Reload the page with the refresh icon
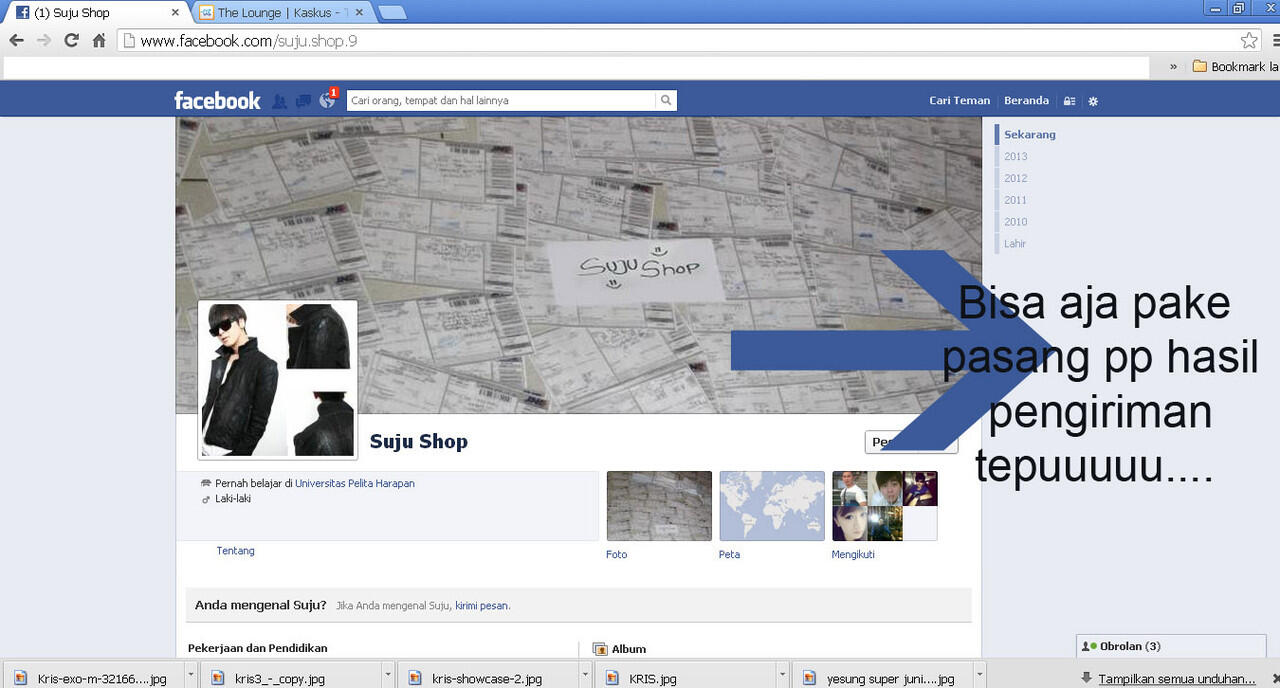The image size is (1280, 688). (71, 41)
